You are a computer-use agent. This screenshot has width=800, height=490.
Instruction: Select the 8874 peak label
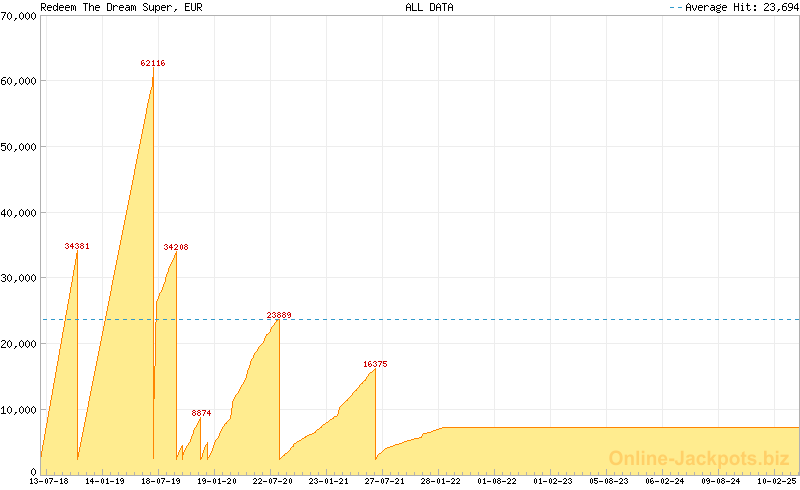[201, 412]
